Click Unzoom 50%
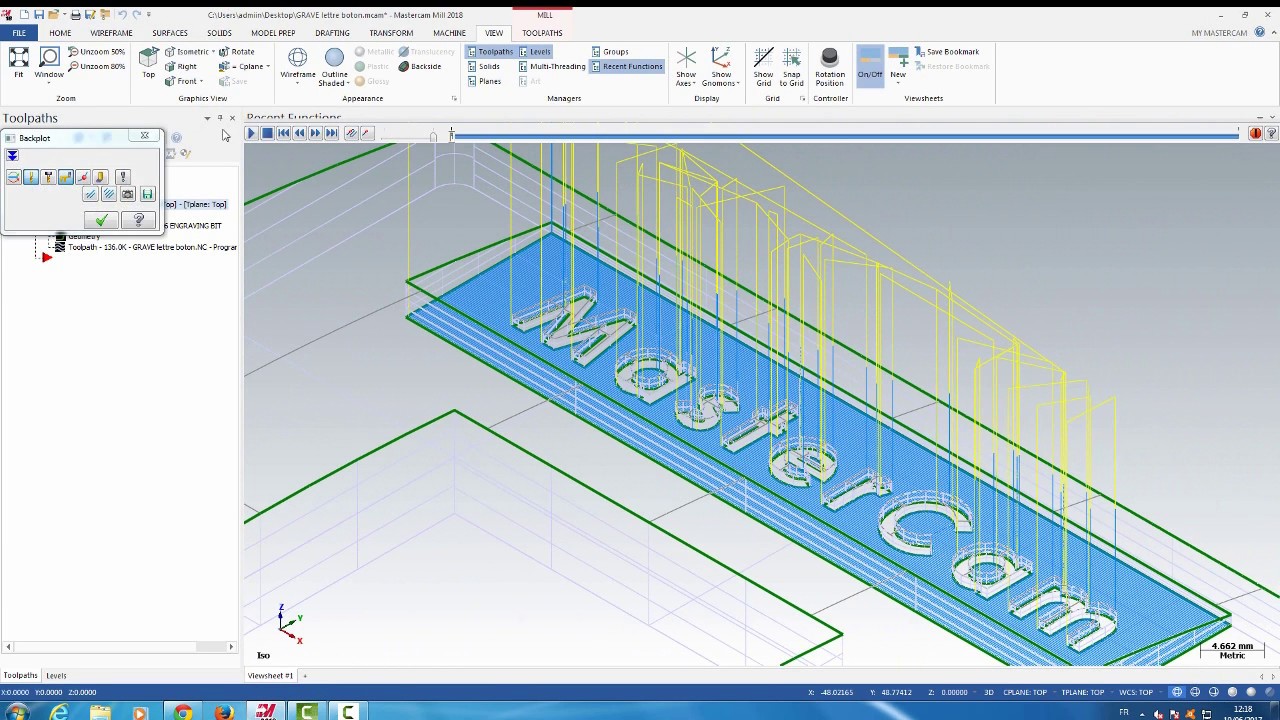The image size is (1280, 720). [x=96, y=52]
